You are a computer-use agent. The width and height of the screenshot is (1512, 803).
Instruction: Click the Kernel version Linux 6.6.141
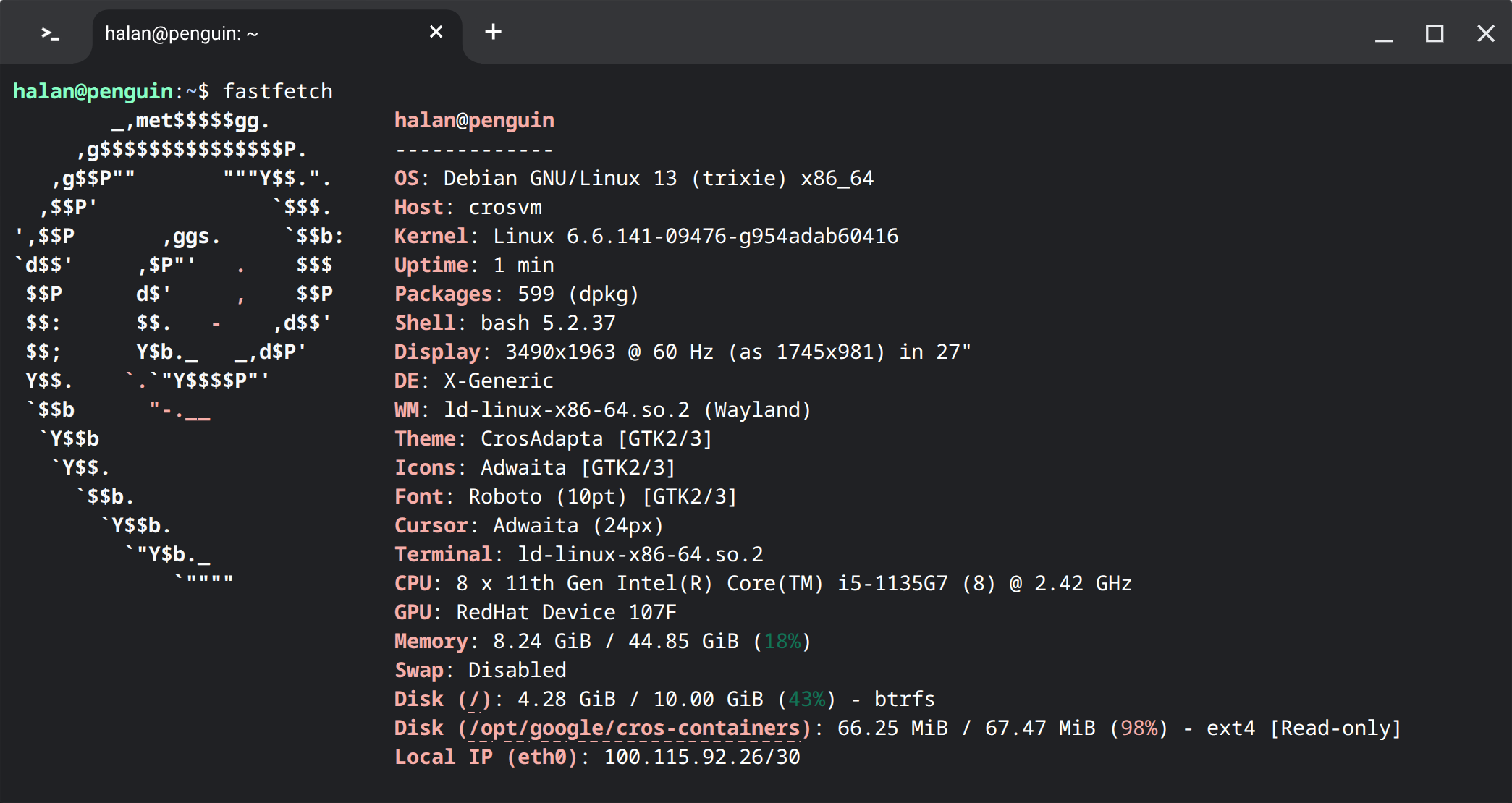click(x=696, y=236)
